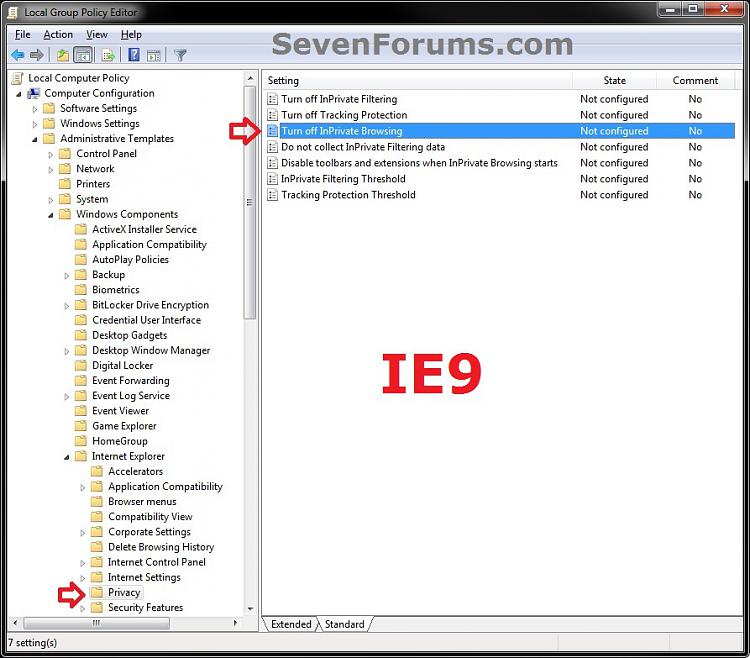This screenshot has width=750, height=658.
Task: Open the Help menu
Action: tap(131, 34)
